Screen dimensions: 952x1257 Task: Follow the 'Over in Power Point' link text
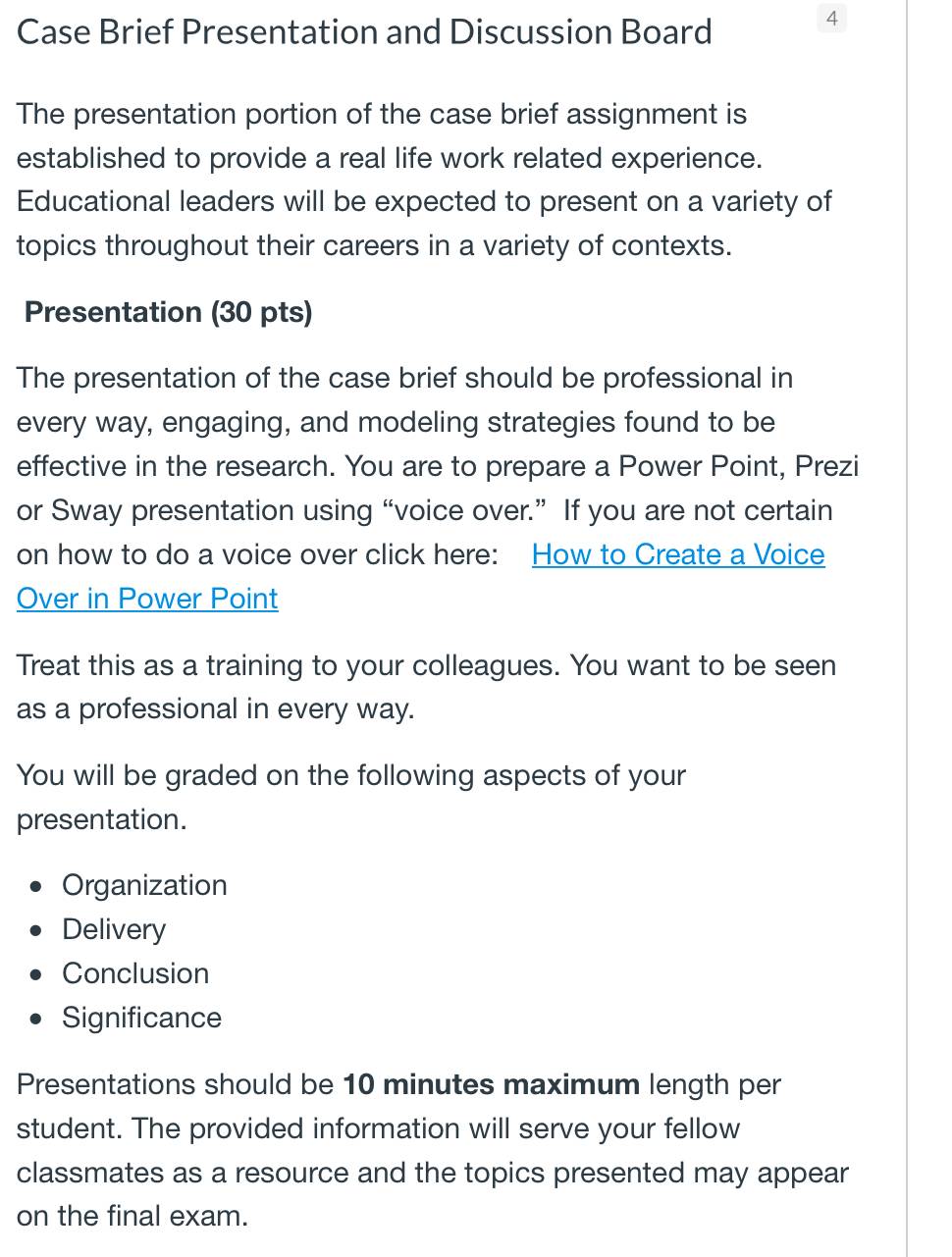[147, 599]
